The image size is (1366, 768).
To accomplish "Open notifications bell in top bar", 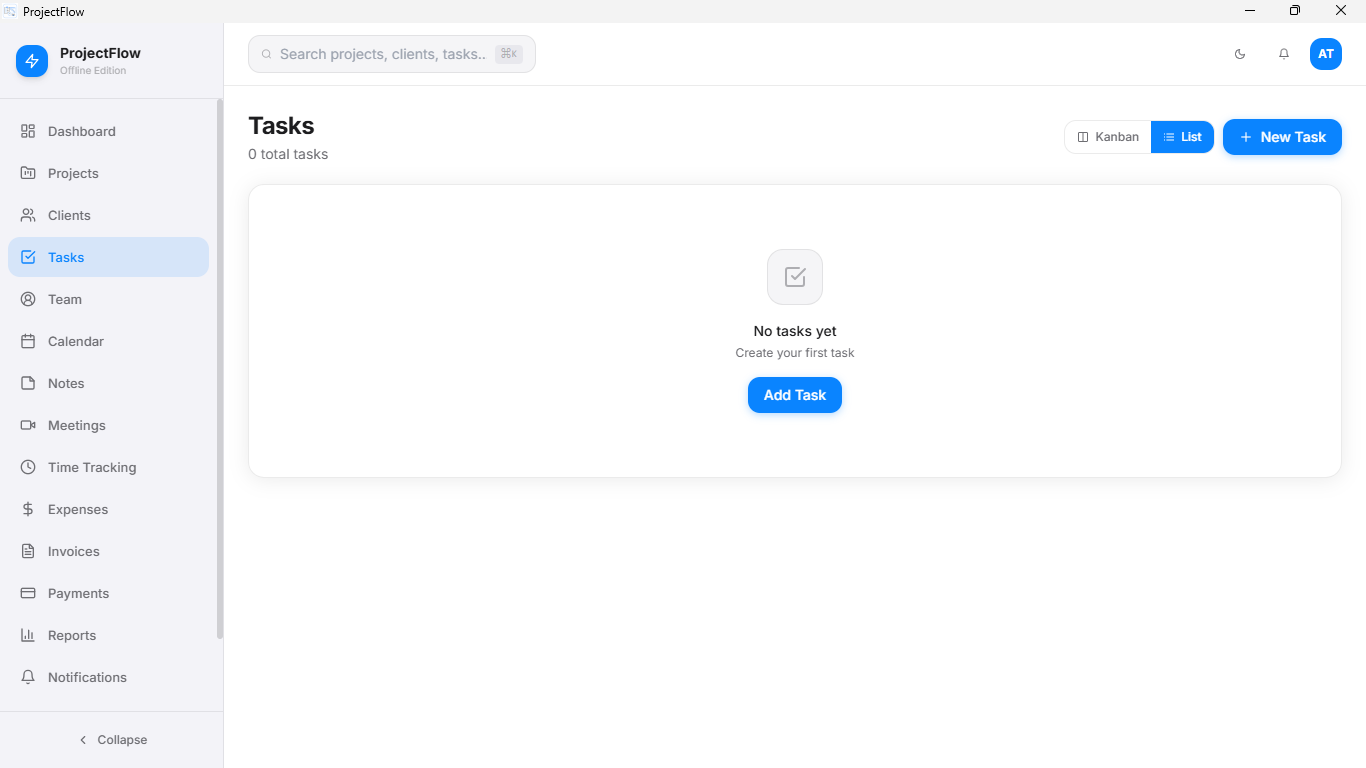I will pyautogui.click(x=1284, y=54).
